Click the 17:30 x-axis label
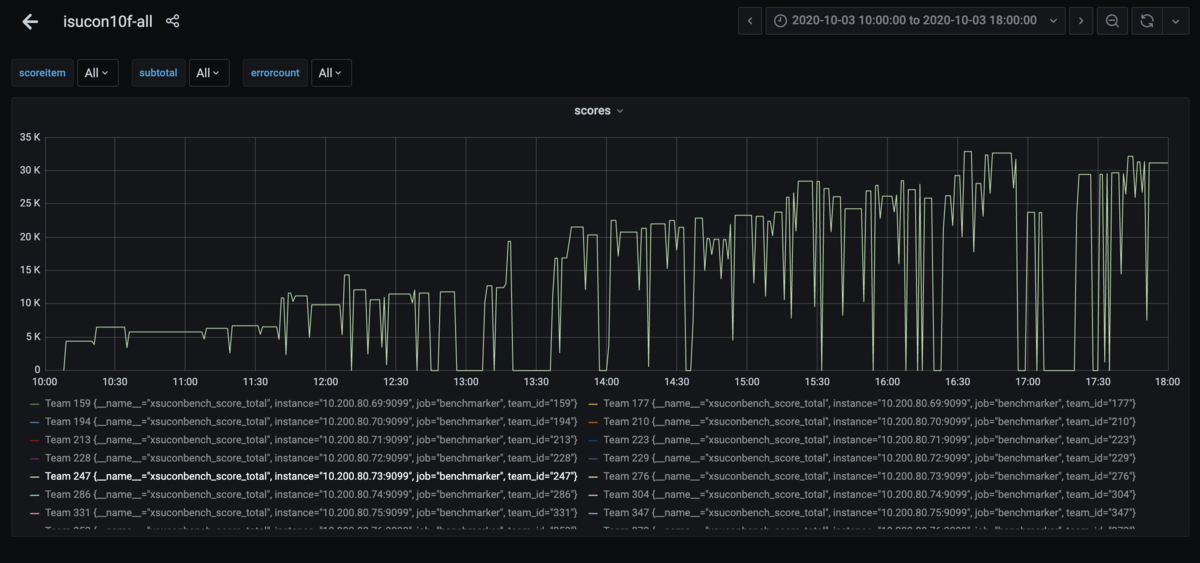 (x=1098, y=382)
